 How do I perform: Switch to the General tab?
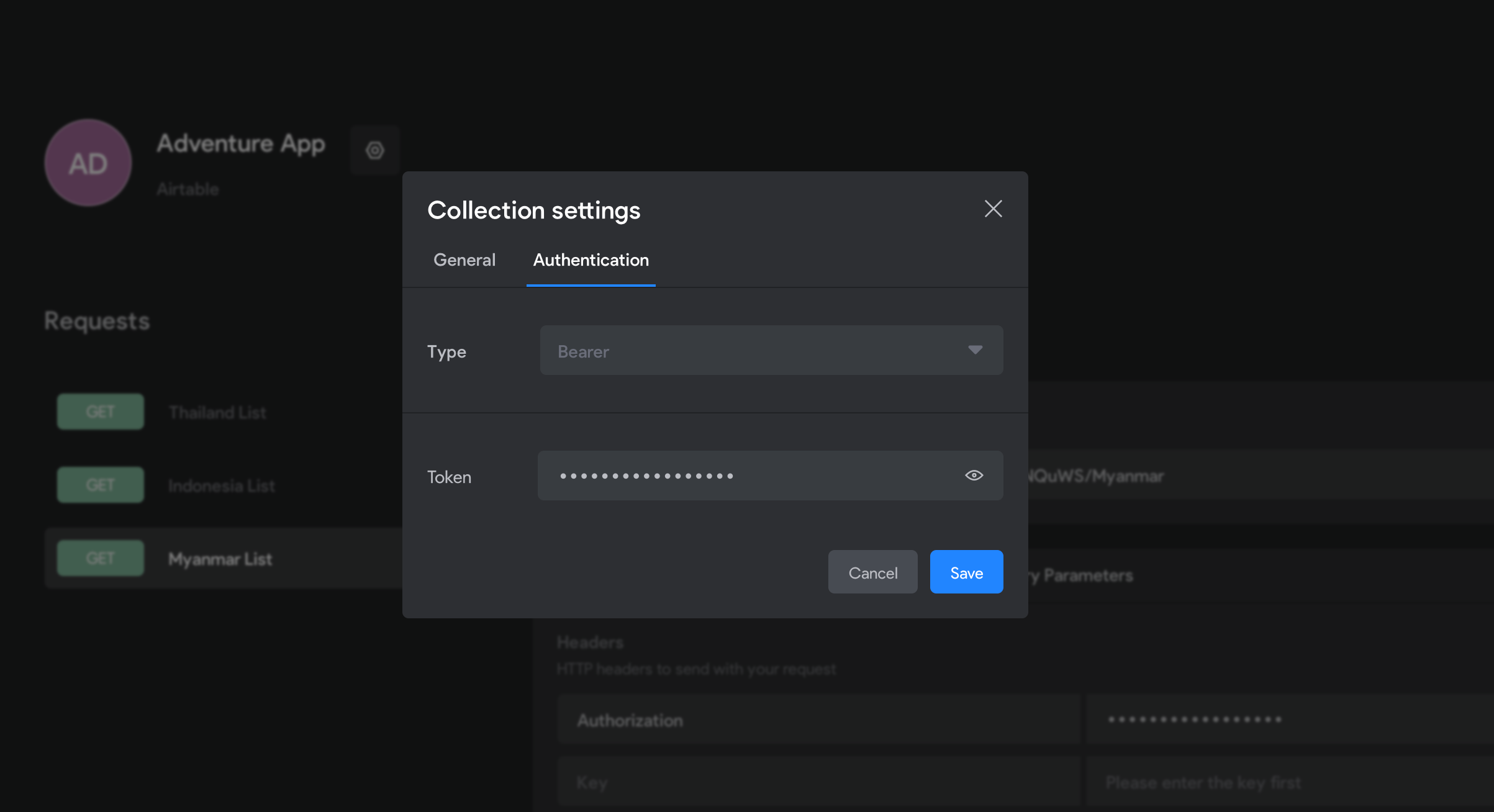point(464,259)
